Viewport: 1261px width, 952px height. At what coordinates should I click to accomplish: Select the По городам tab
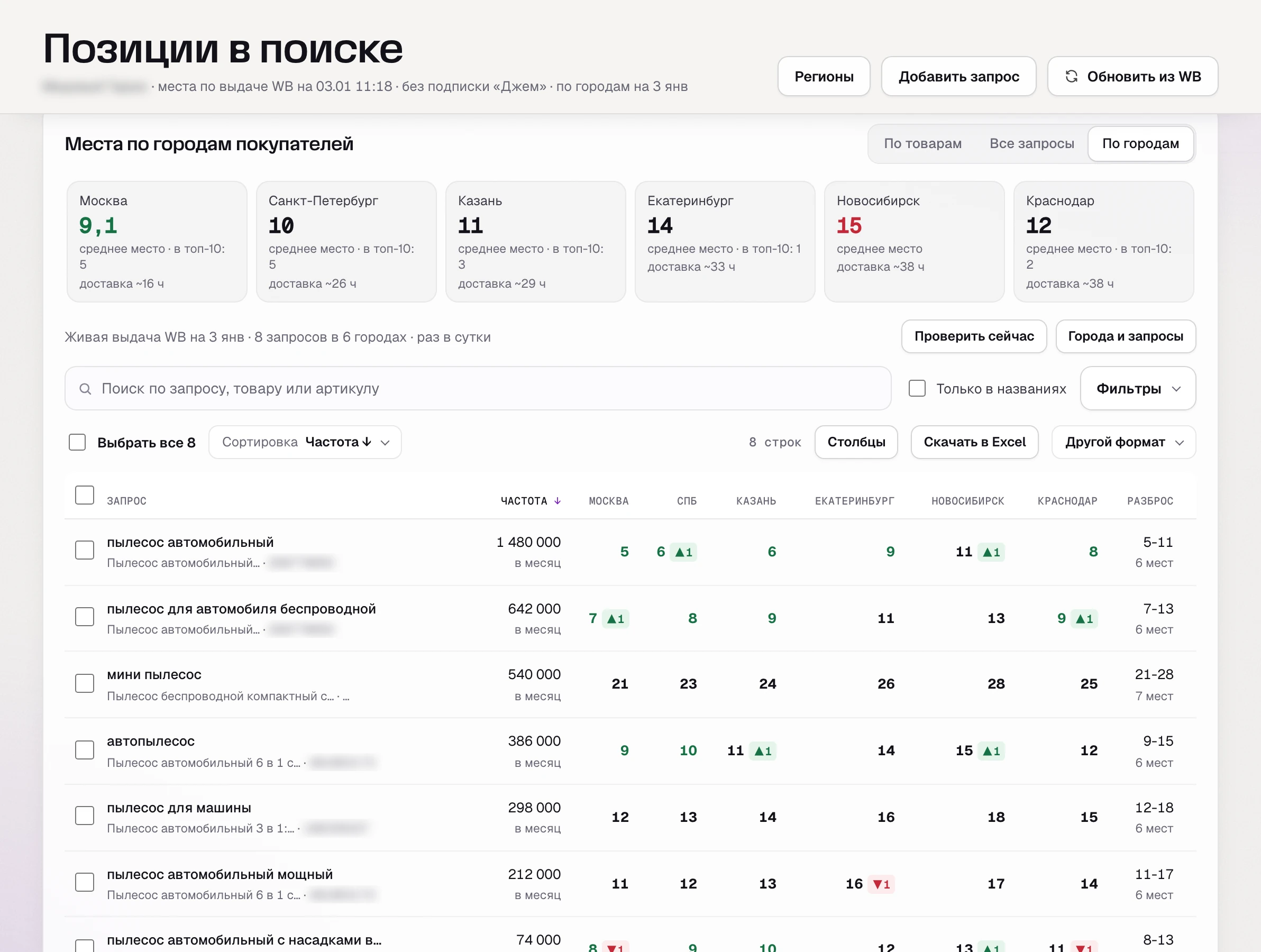click(1140, 144)
